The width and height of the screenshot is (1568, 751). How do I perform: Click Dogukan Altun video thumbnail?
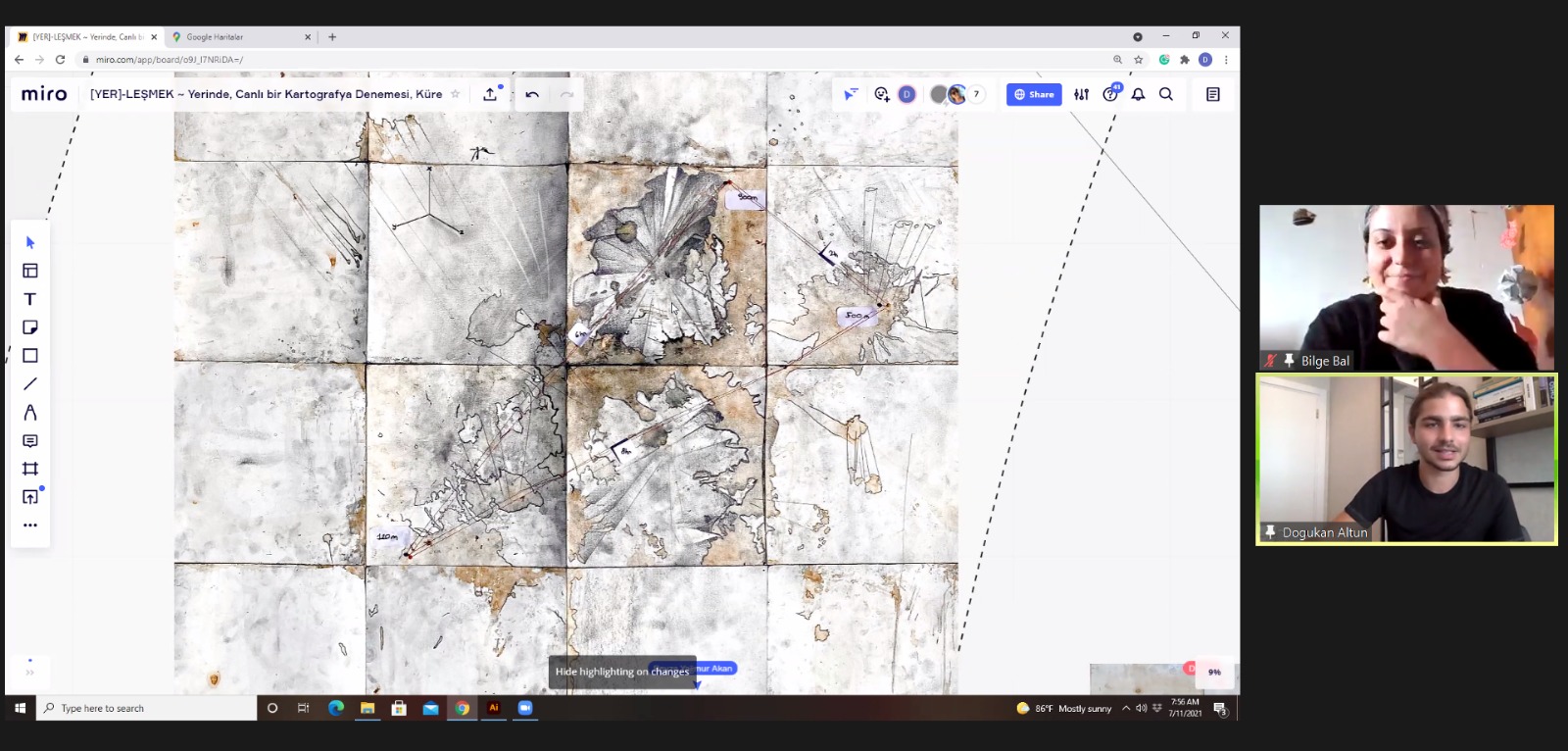(1406, 459)
